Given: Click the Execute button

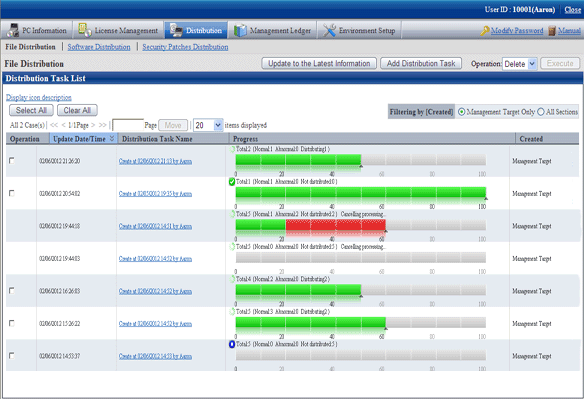Looking at the screenshot, I should coord(560,63).
